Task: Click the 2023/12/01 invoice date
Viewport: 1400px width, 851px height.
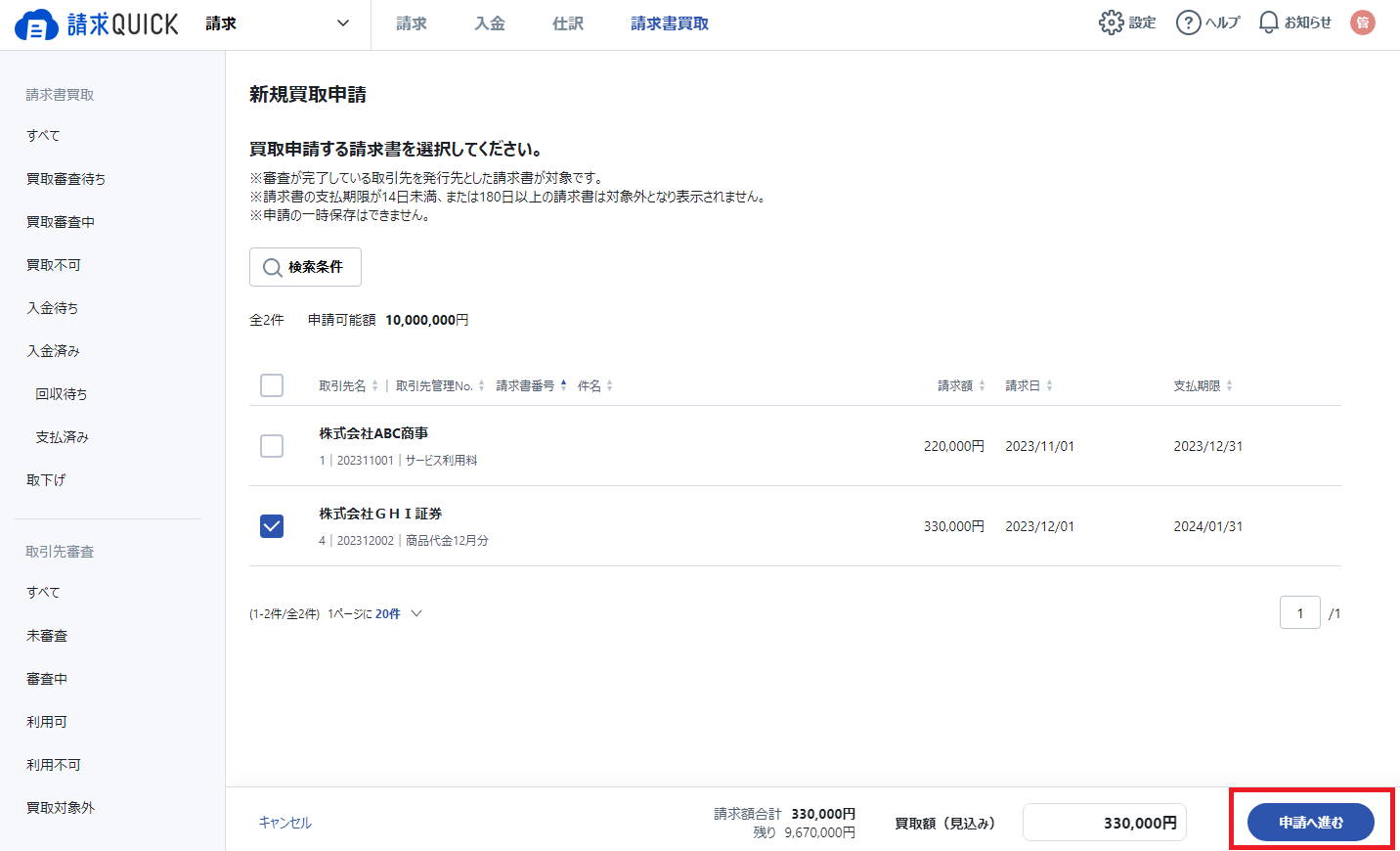Action: [x=1040, y=526]
